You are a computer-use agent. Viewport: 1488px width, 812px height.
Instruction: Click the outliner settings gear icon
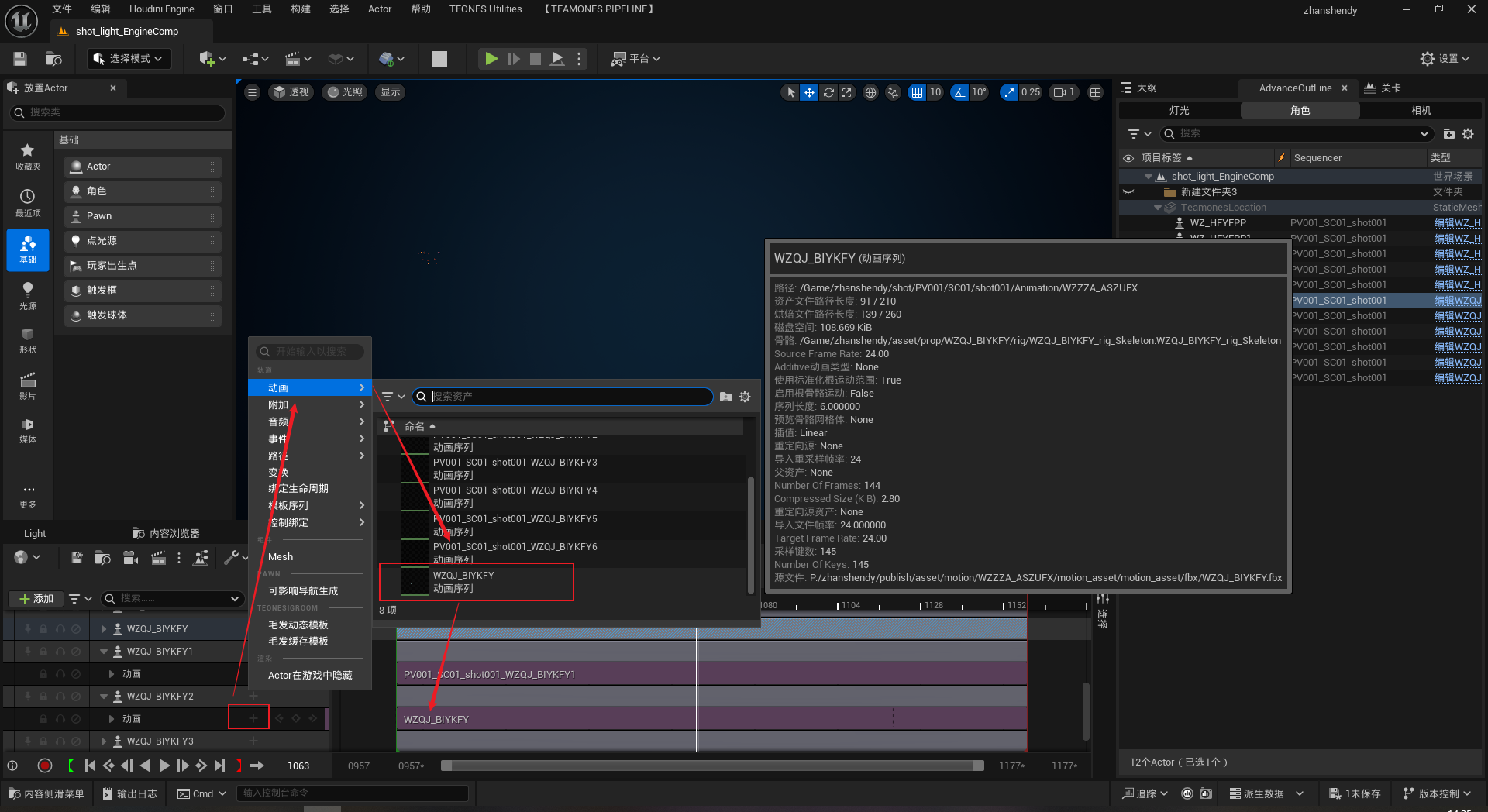tap(1468, 134)
